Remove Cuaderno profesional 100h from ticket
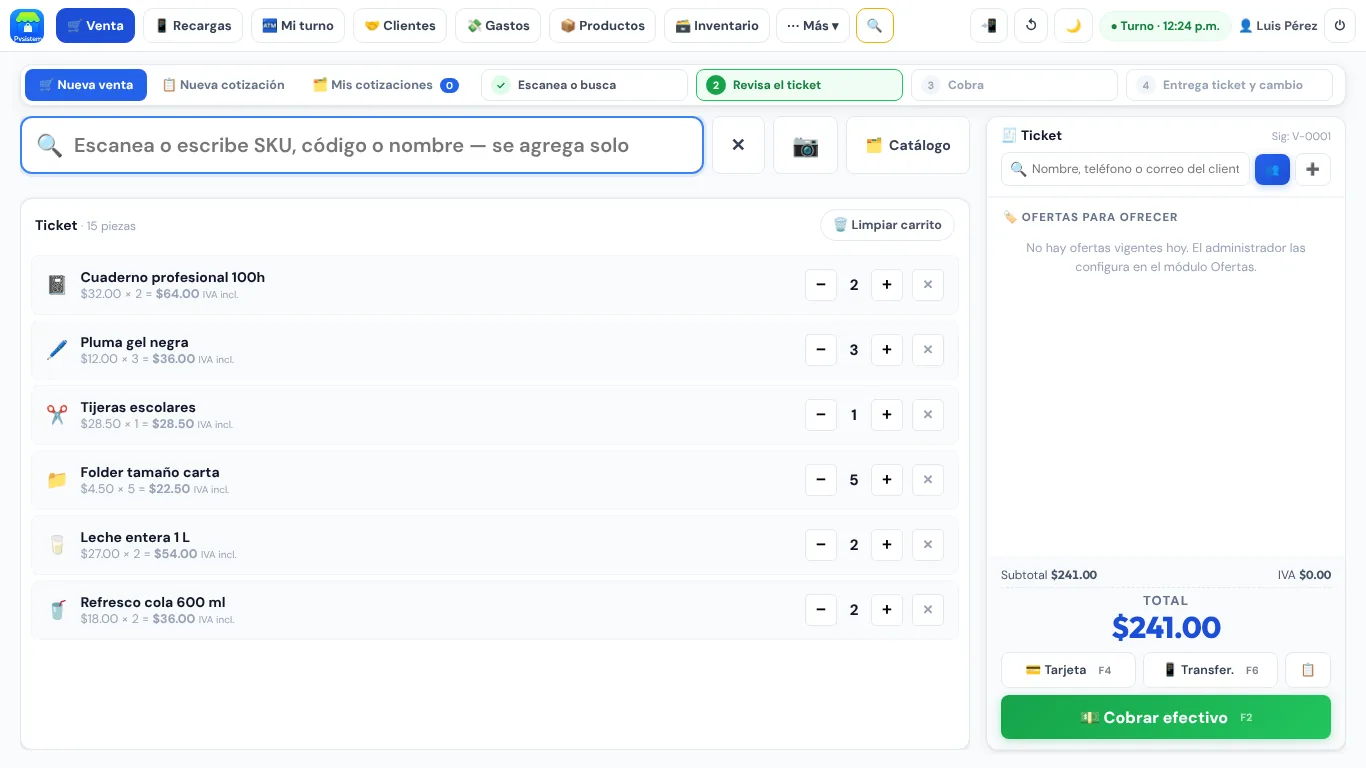1366x768 pixels. pos(928,285)
